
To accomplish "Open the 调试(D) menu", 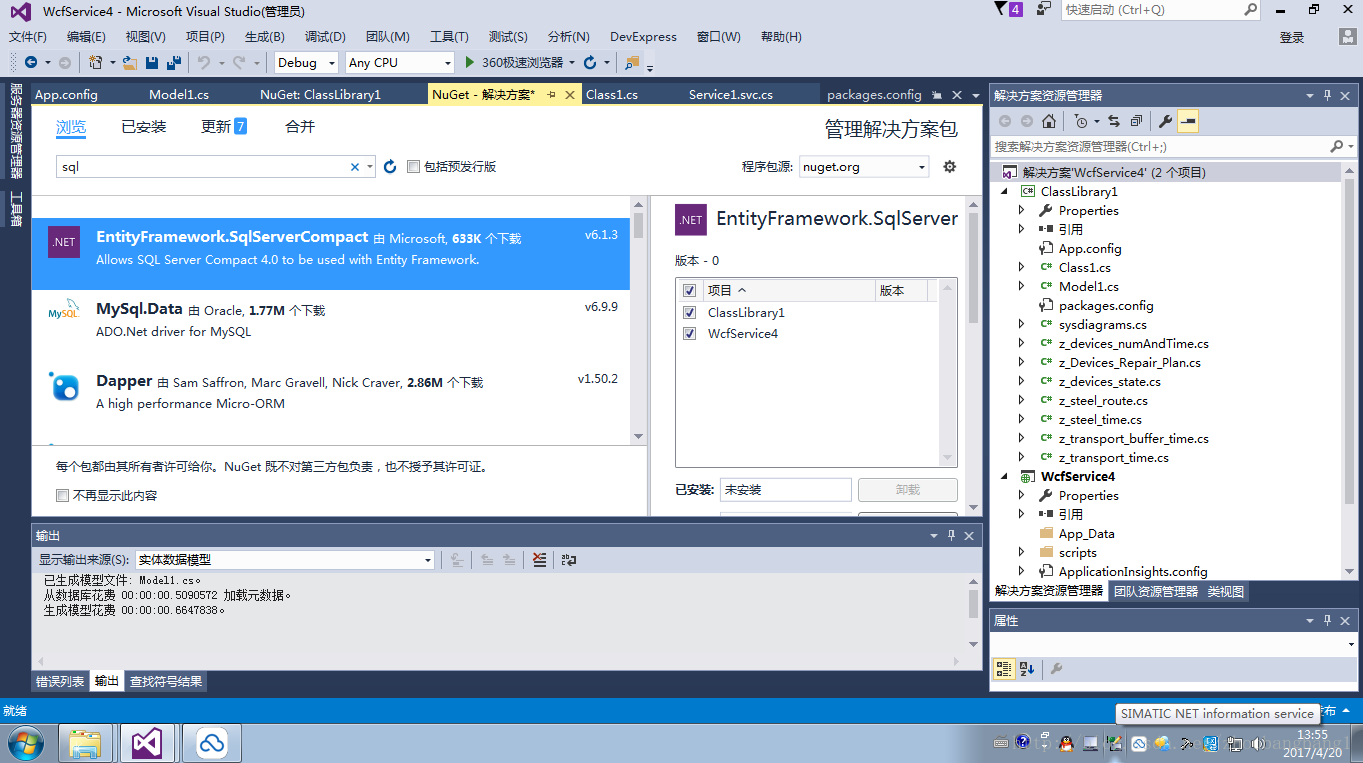I will tap(324, 37).
